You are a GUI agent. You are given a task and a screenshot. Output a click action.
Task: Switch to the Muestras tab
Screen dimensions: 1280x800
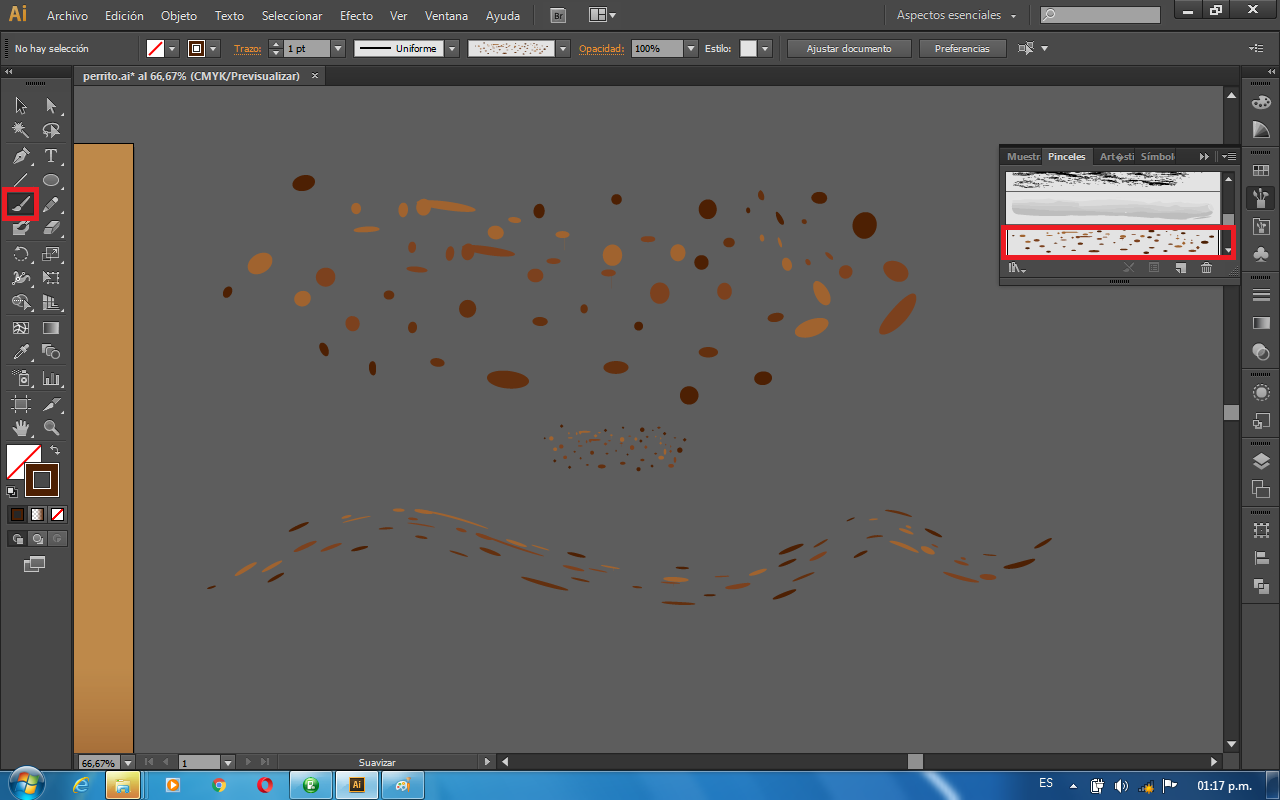1023,156
